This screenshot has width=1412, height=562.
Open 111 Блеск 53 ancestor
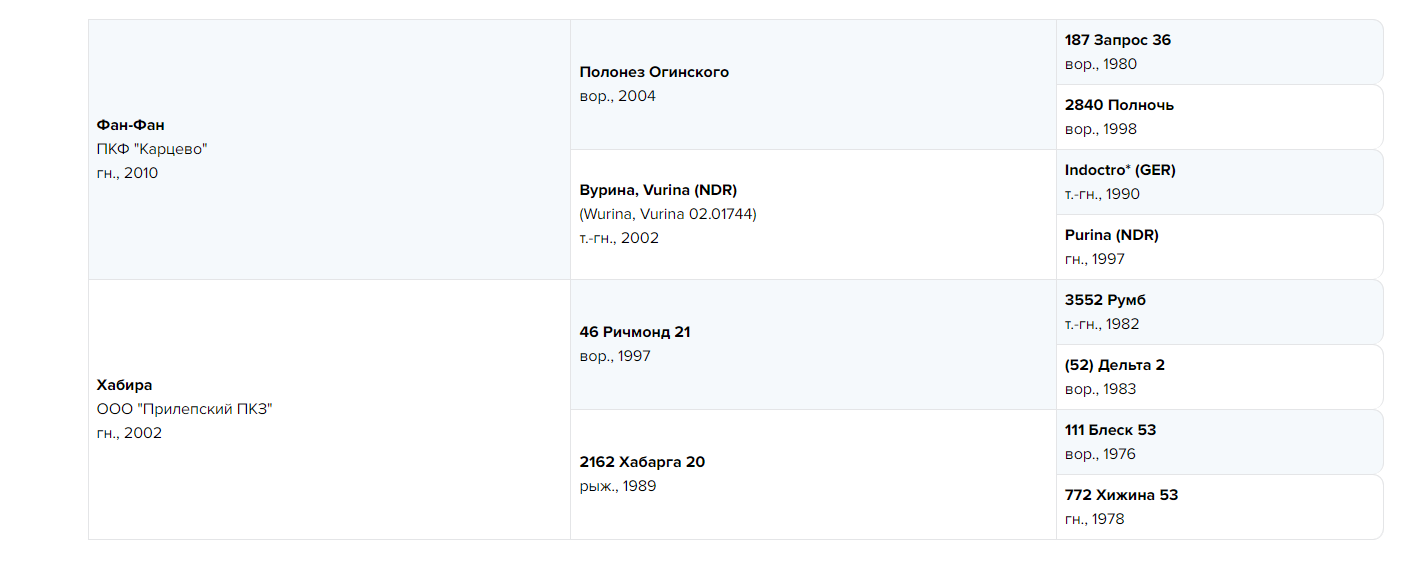(x=1110, y=430)
